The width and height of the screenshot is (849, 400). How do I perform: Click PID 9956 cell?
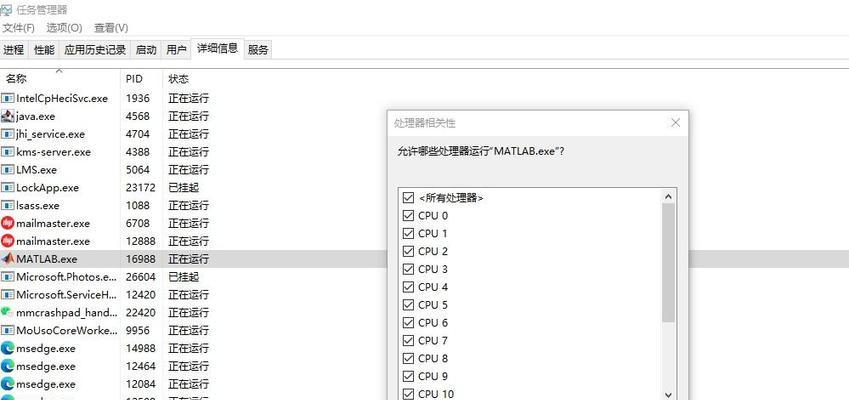tap(138, 330)
